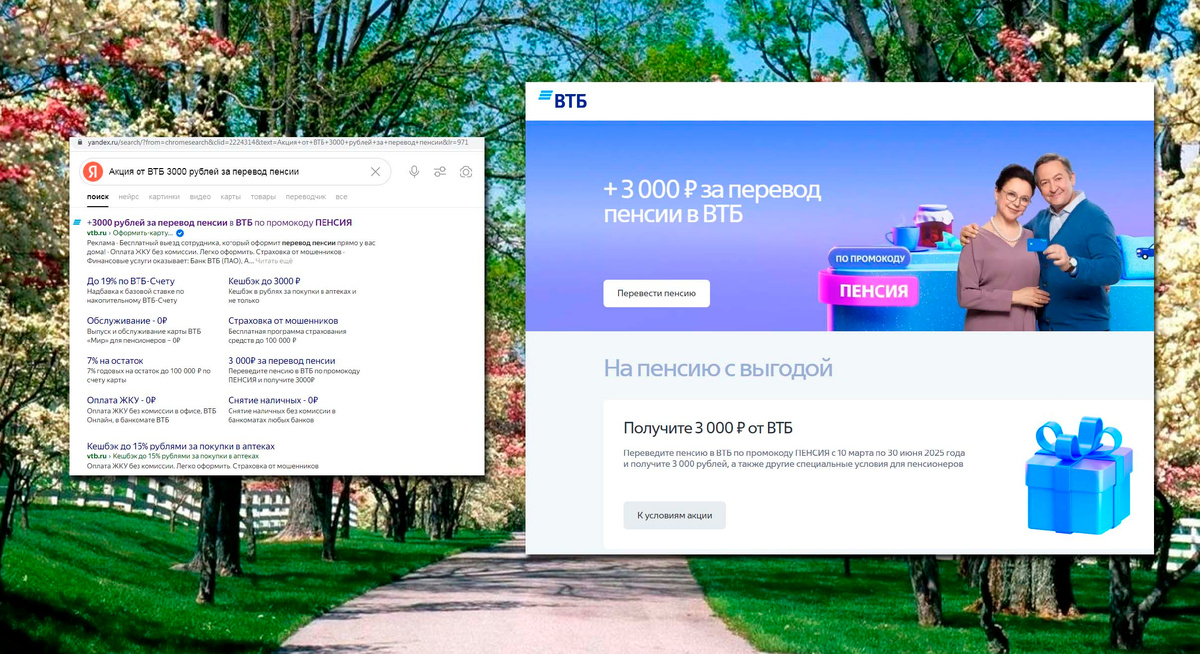Screen dimensions: 1200x654
Task: Start image search with the camera icon
Action: pos(466,171)
